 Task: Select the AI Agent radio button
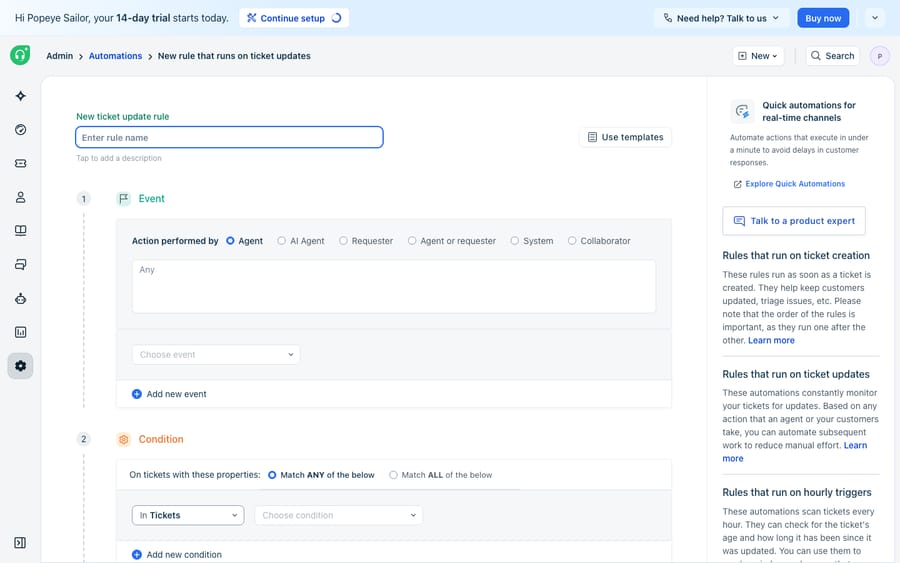point(281,241)
